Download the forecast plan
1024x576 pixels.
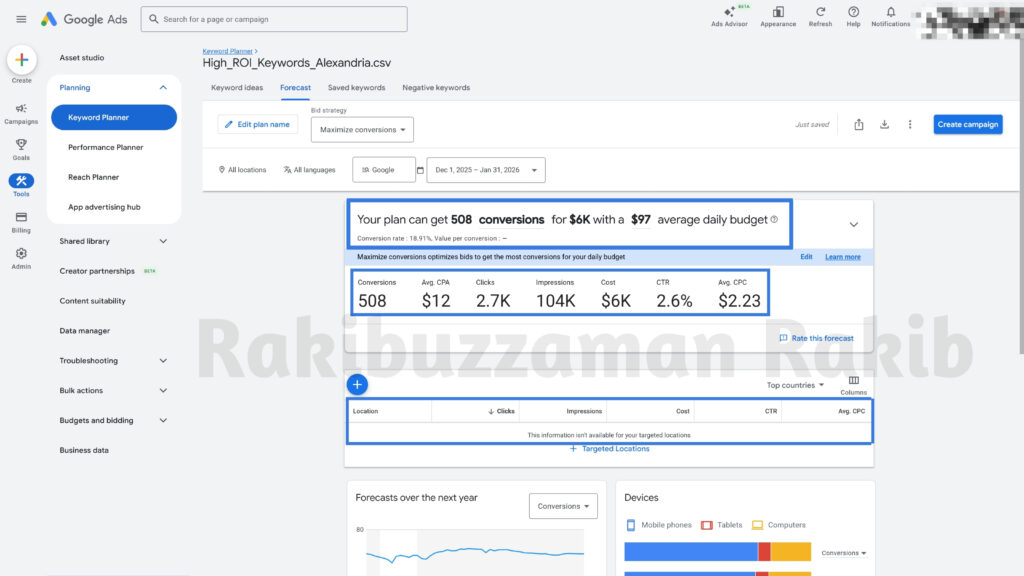coord(884,125)
